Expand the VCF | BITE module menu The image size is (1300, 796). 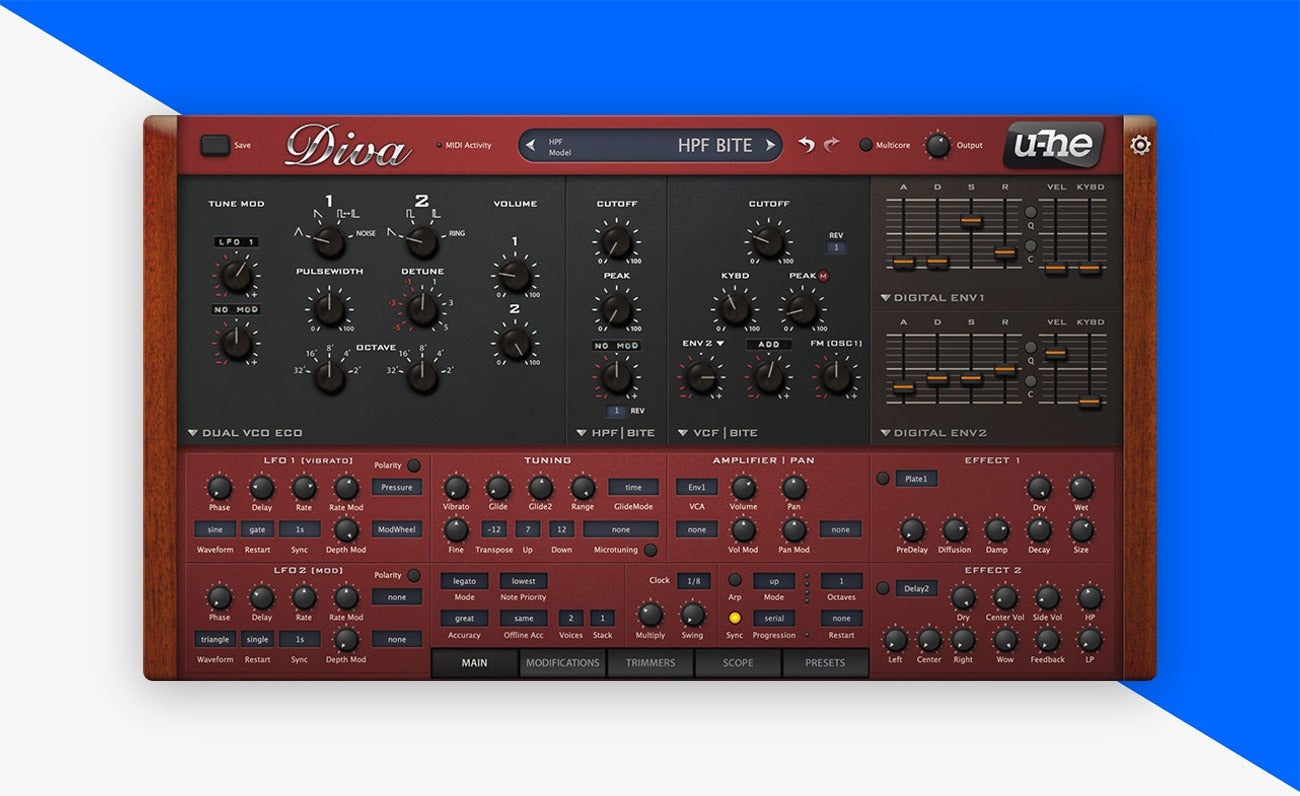coord(717,433)
